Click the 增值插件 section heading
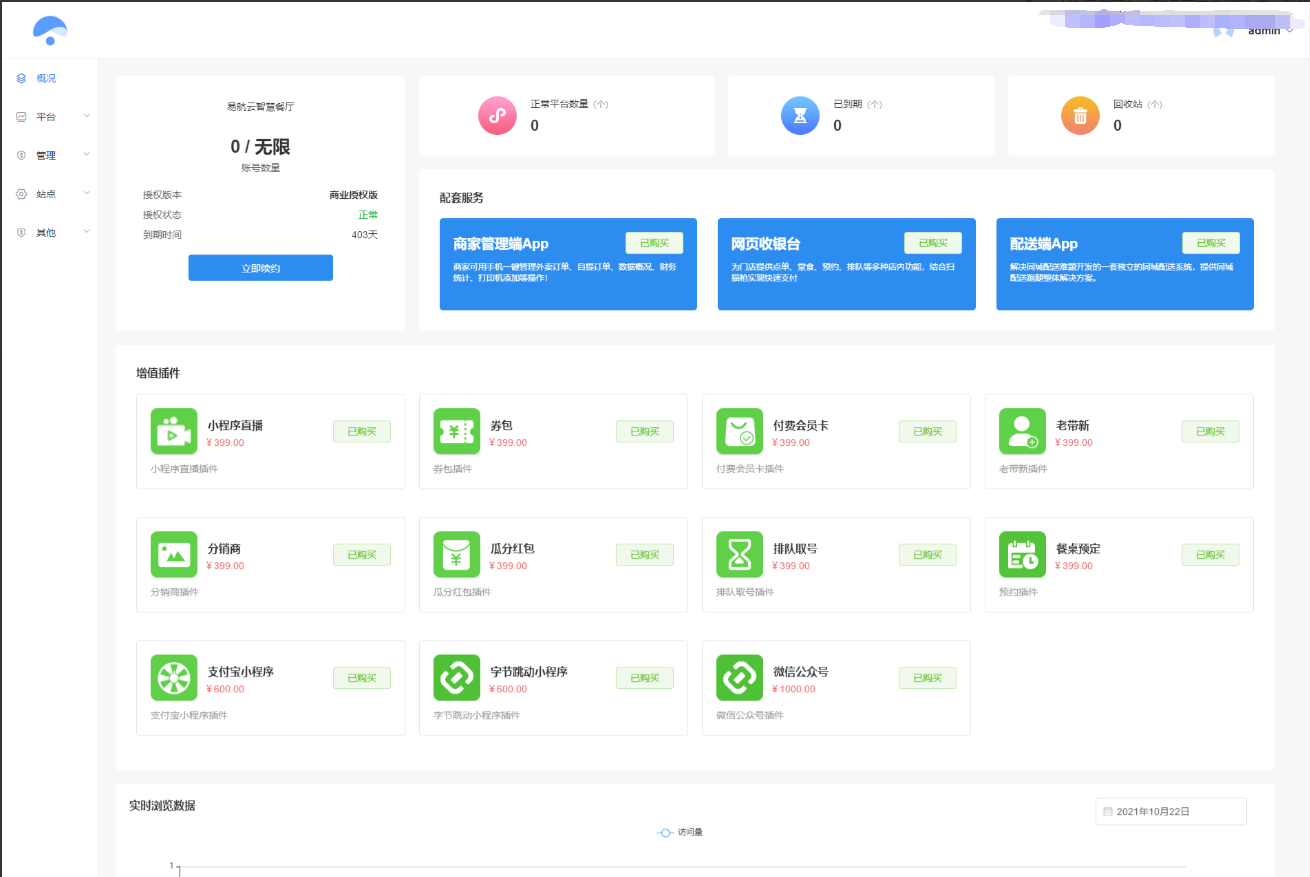 (158, 373)
